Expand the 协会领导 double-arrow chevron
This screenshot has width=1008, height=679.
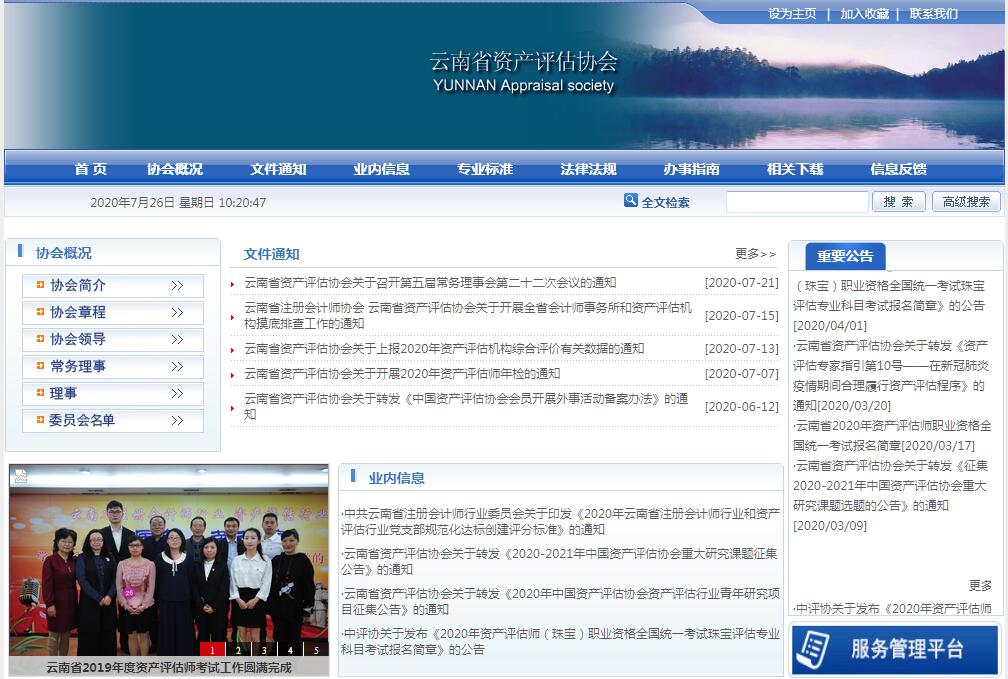[177, 340]
